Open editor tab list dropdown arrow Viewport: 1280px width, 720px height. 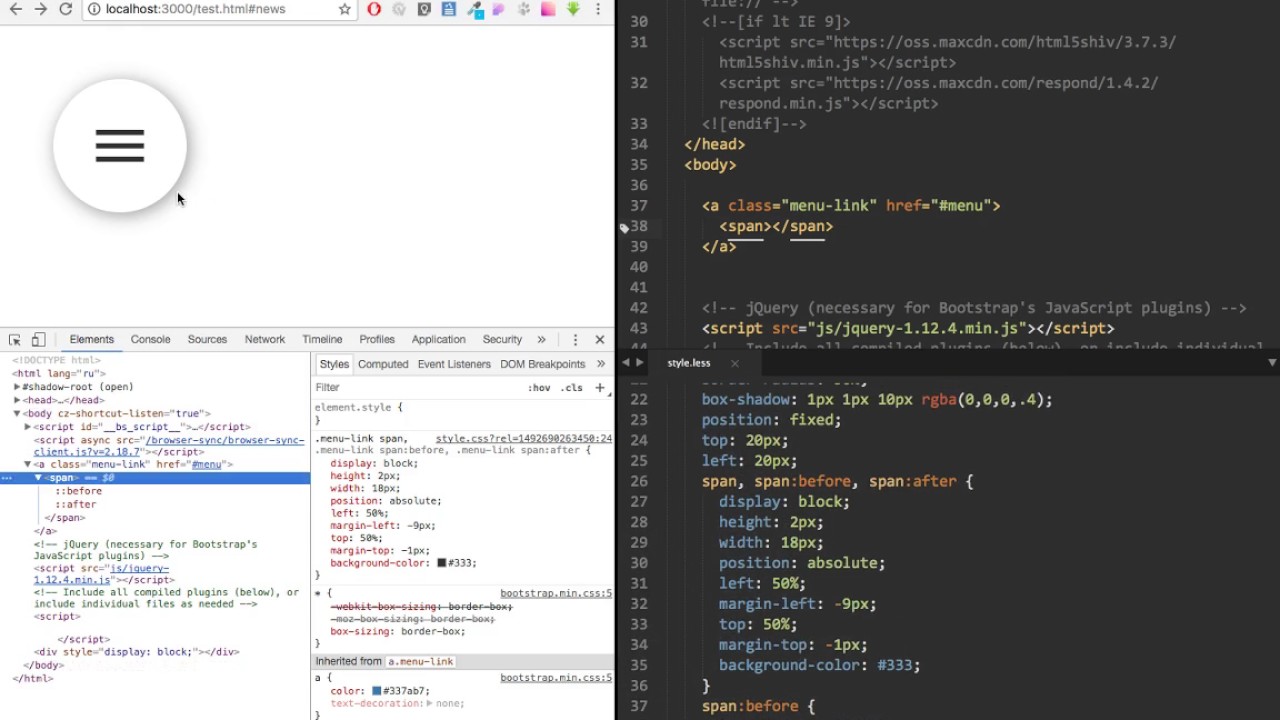[1272, 363]
